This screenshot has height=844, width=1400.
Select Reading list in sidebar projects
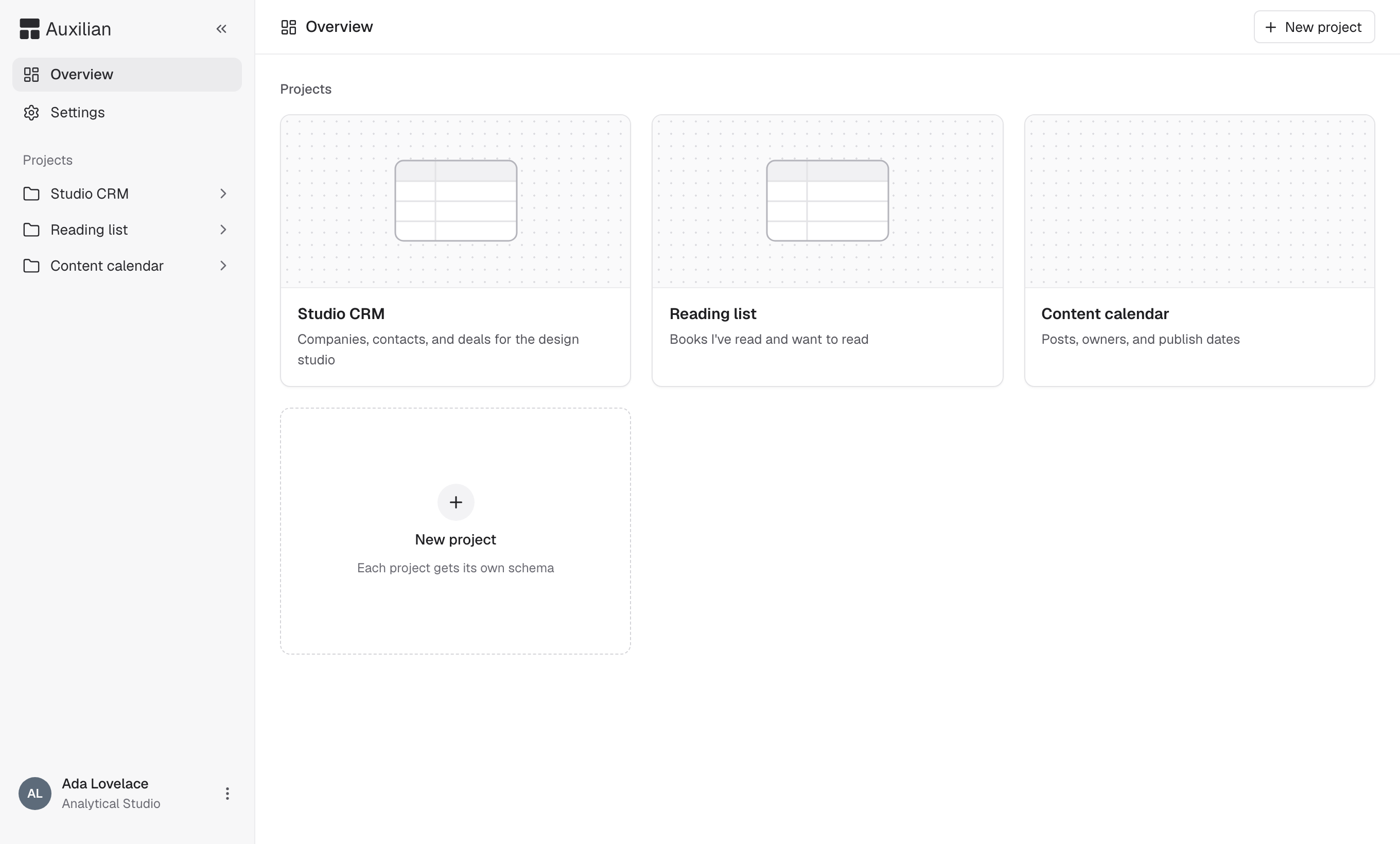(x=127, y=230)
